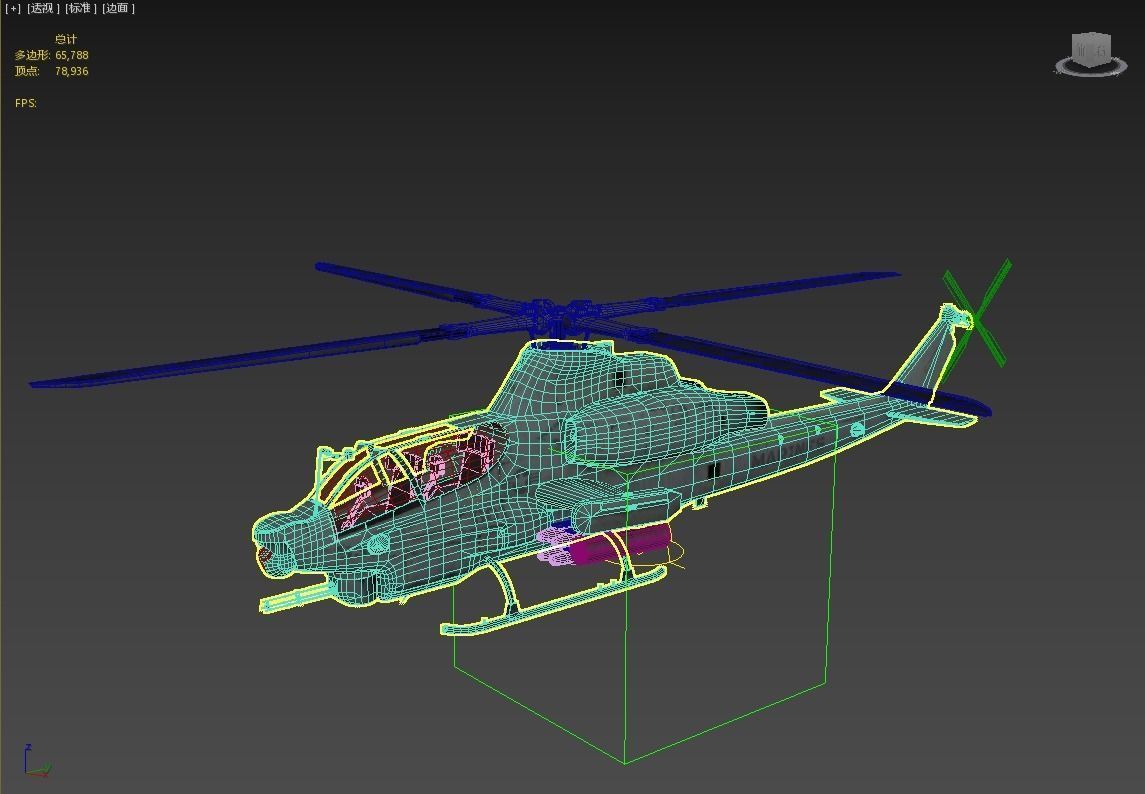Click the ViewCube navigation widget
The image size is (1145, 794).
[1091, 54]
